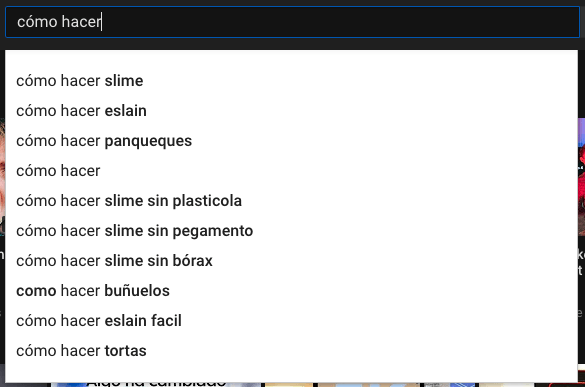Click the search box containing 'cómo hacer'

292,22
